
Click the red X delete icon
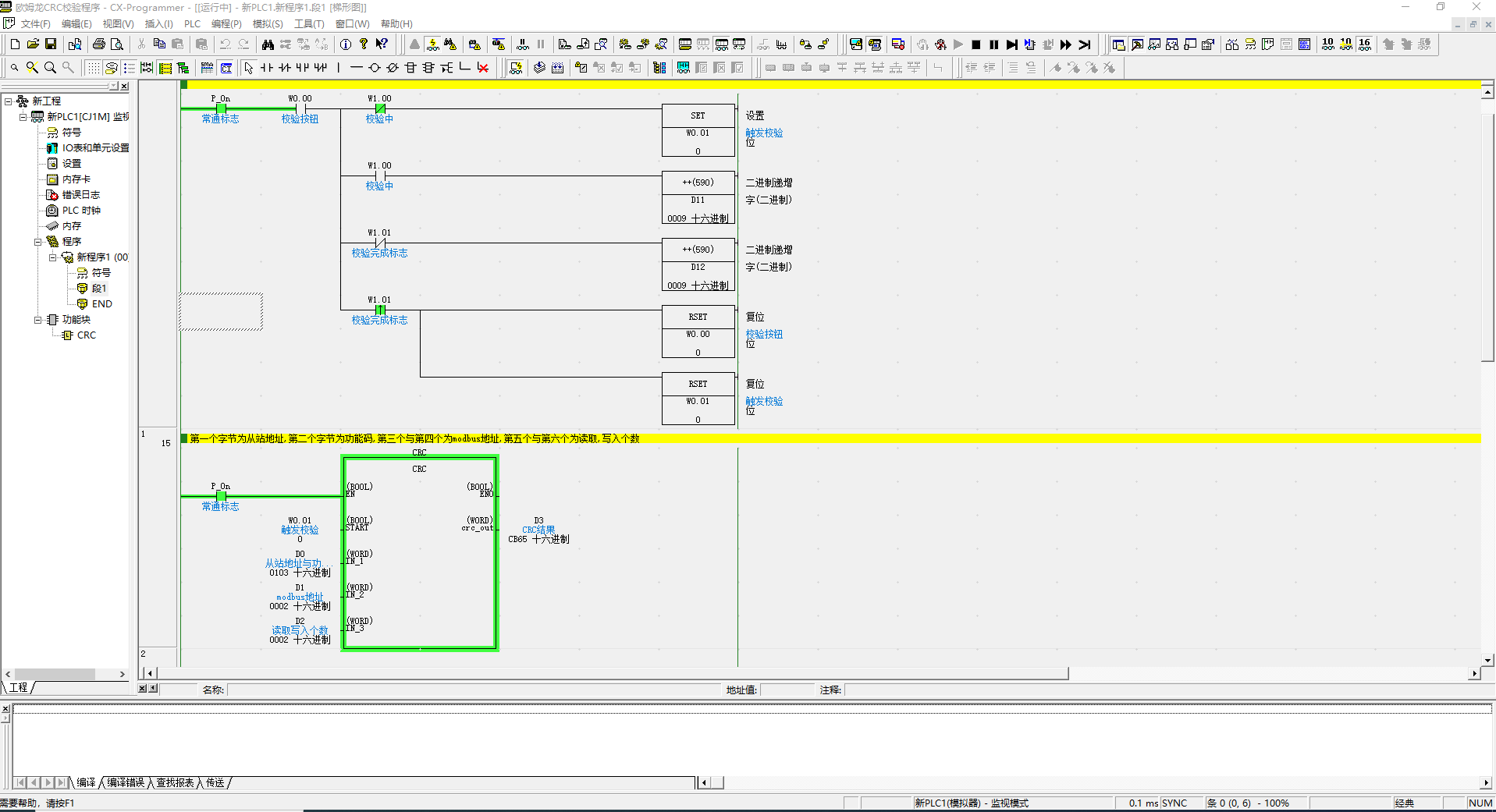[x=483, y=68]
